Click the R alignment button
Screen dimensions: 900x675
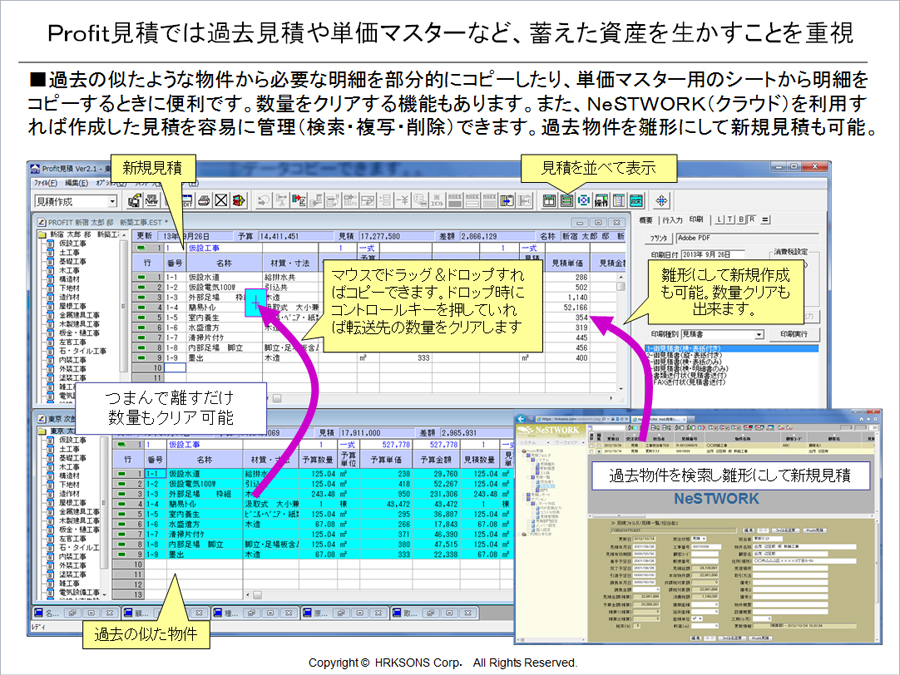click(752, 220)
